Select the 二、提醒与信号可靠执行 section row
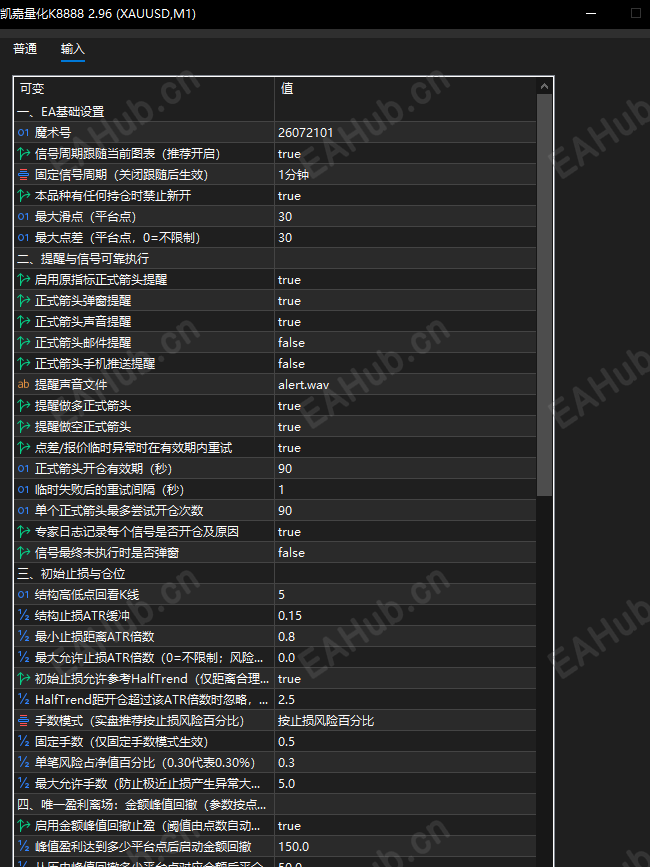650x867 pixels. [275, 259]
